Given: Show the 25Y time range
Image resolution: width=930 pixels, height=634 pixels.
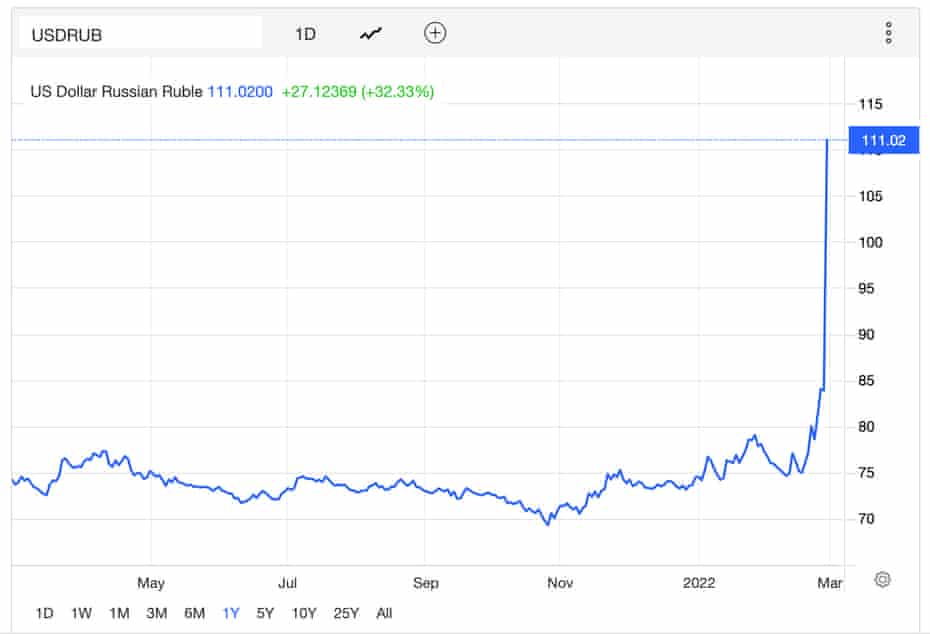Looking at the screenshot, I should click(345, 613).
